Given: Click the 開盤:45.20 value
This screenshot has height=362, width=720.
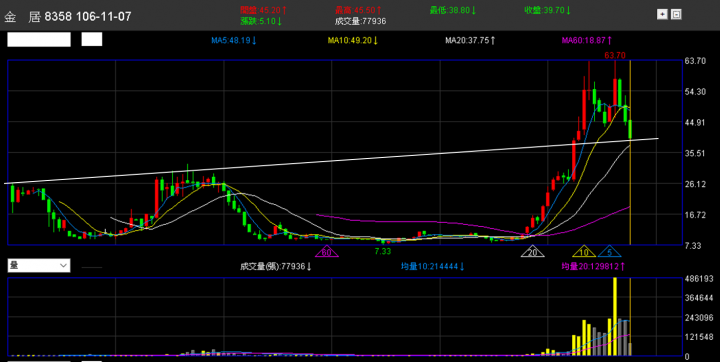Looking at the screenshot, I should pyautogui.click(x=264, y=10).
